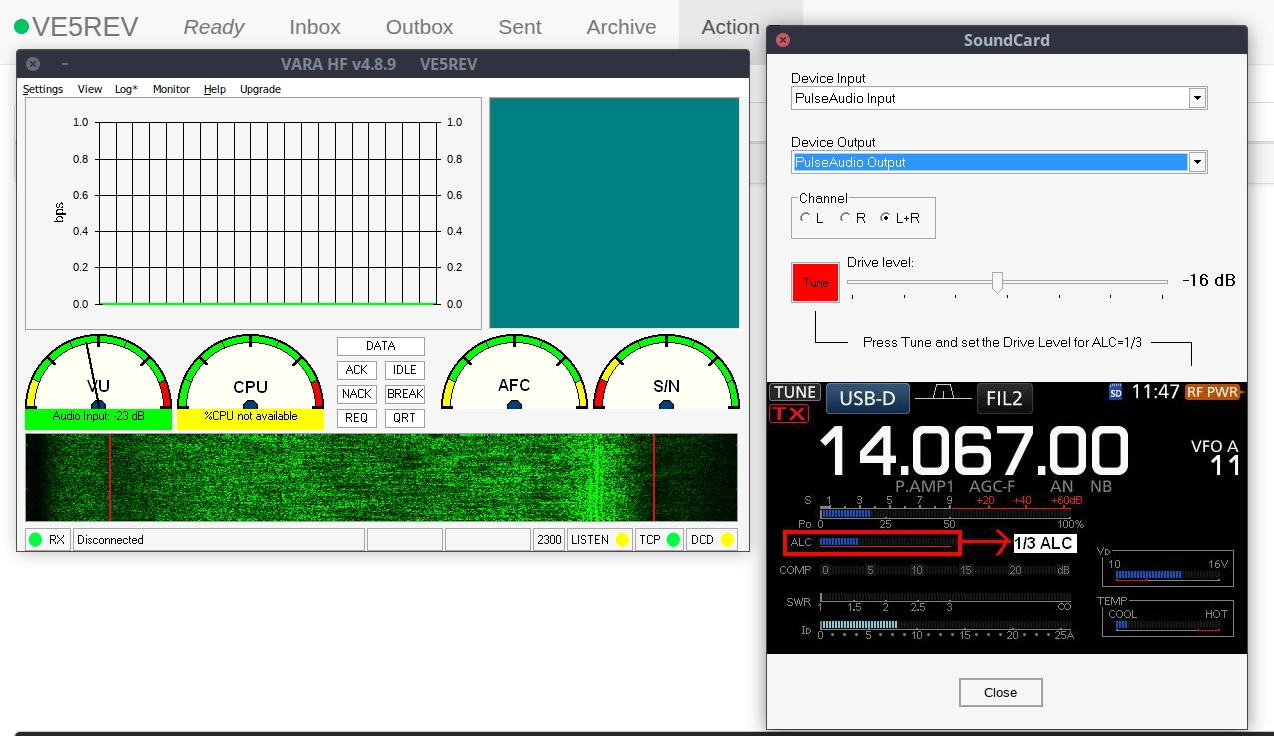Click the 14.067.00 frequency readout

[974, 452]
